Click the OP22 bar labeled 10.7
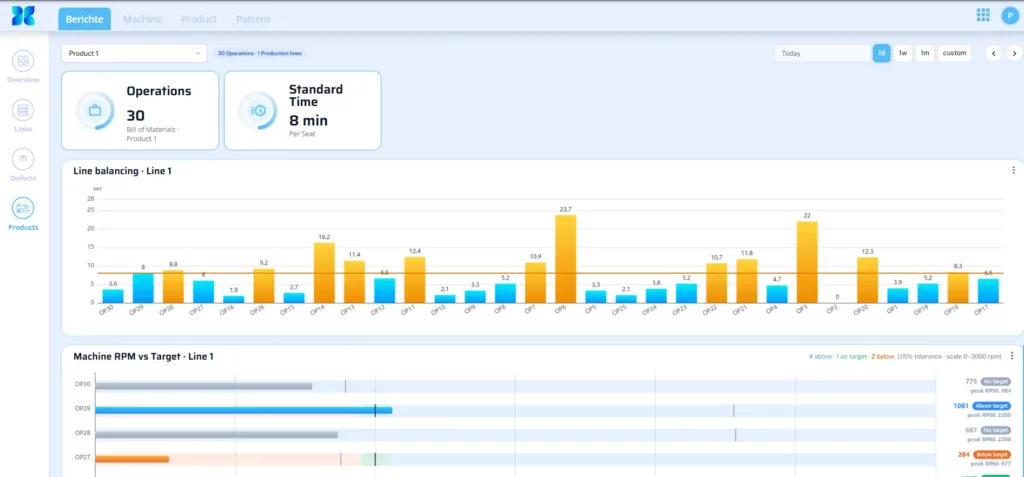The width and height of the screenshot is (1024, 477). click(x=716, y=283)
